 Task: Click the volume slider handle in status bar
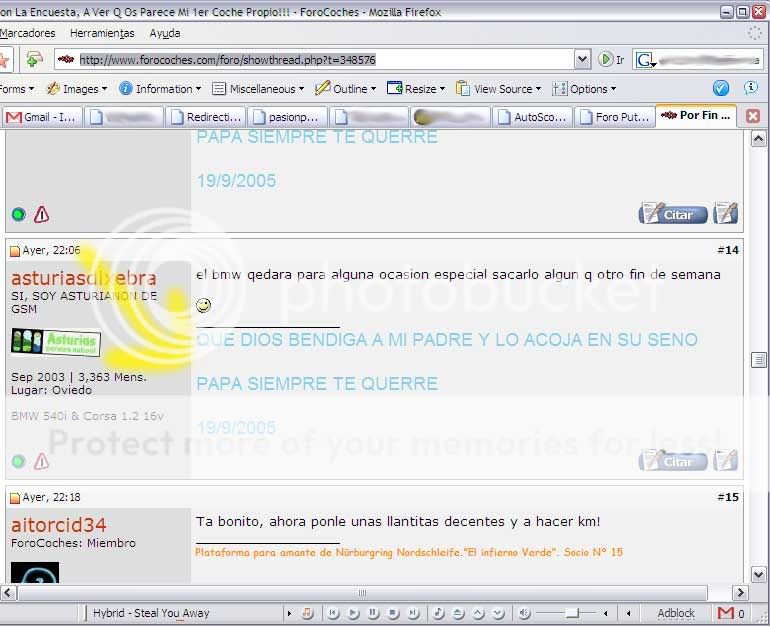coord(572,613)
